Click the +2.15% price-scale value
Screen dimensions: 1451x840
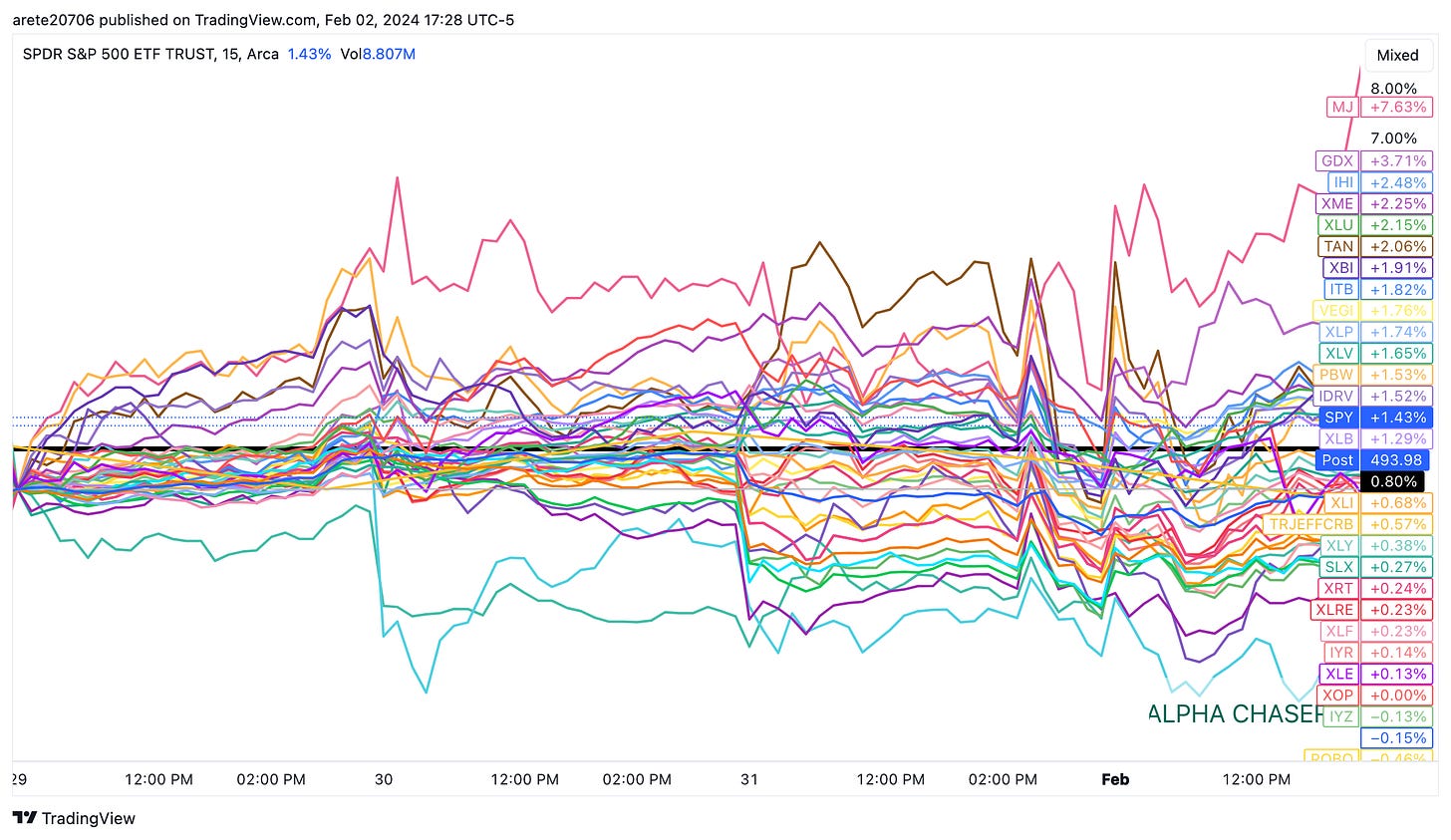[1397, 225]
